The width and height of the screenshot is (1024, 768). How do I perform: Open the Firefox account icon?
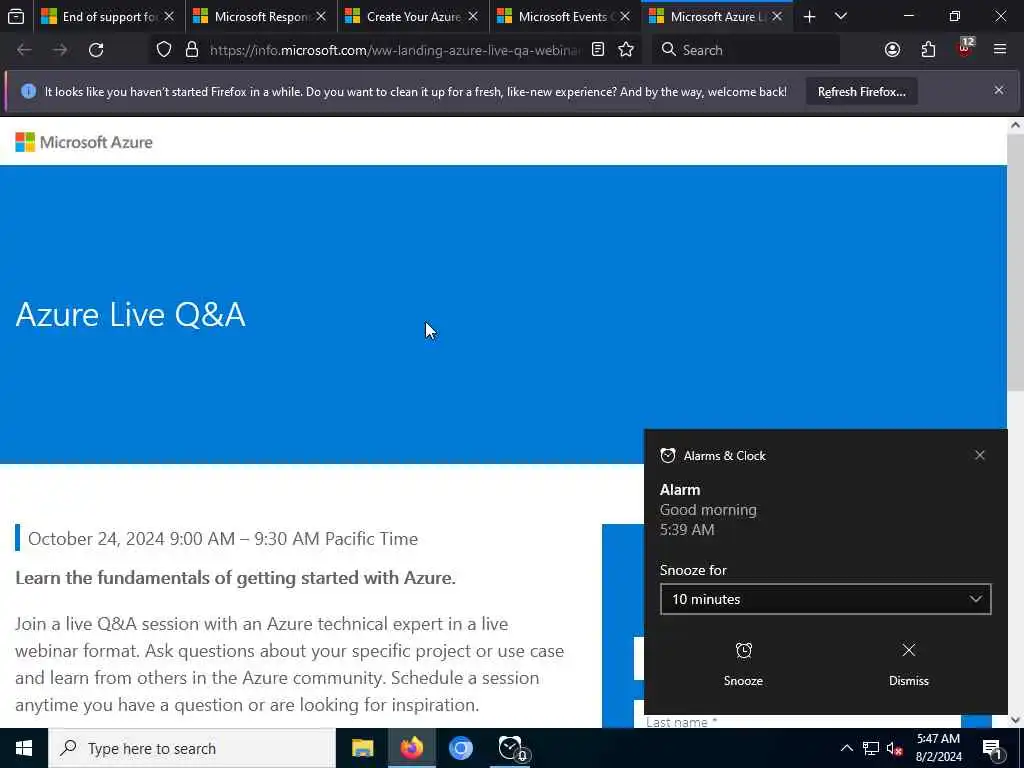892,50
